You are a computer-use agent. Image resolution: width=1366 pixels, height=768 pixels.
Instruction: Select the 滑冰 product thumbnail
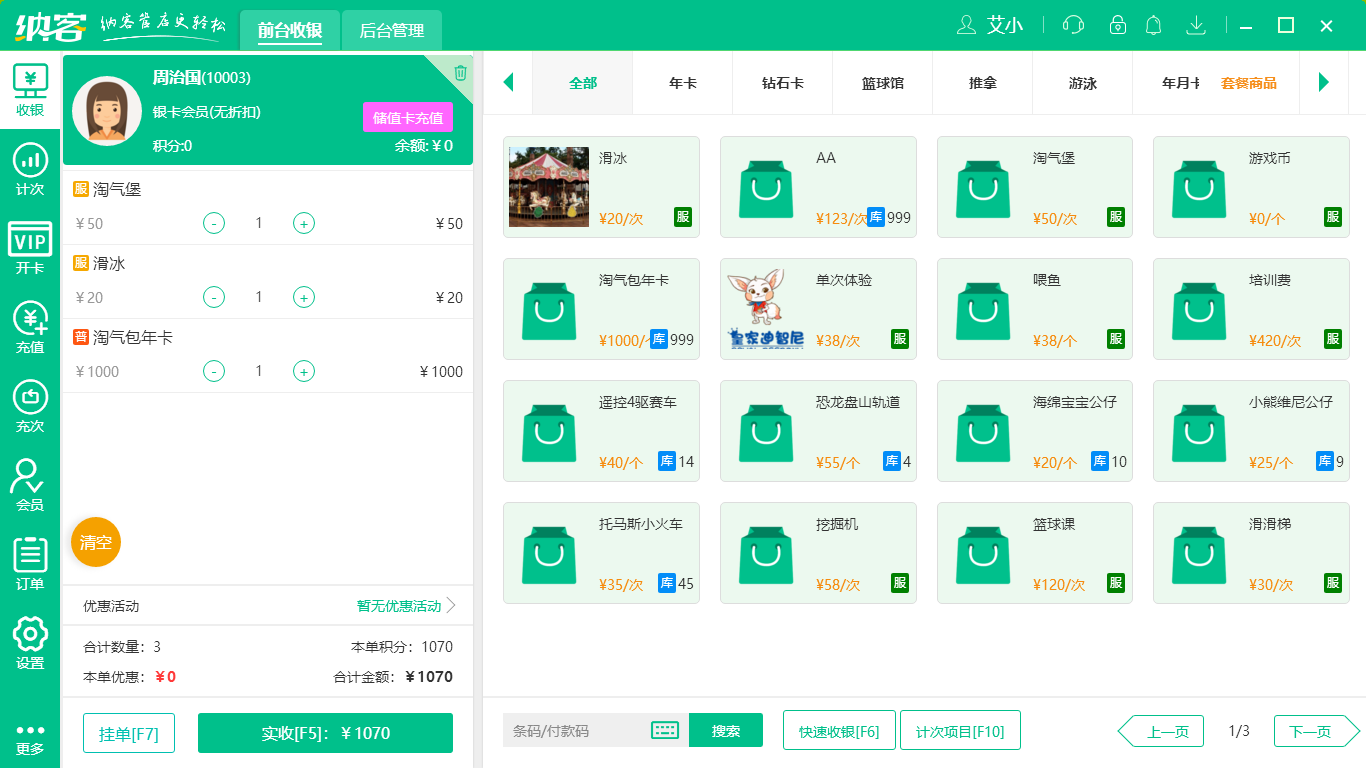click(x=549, y=187)
